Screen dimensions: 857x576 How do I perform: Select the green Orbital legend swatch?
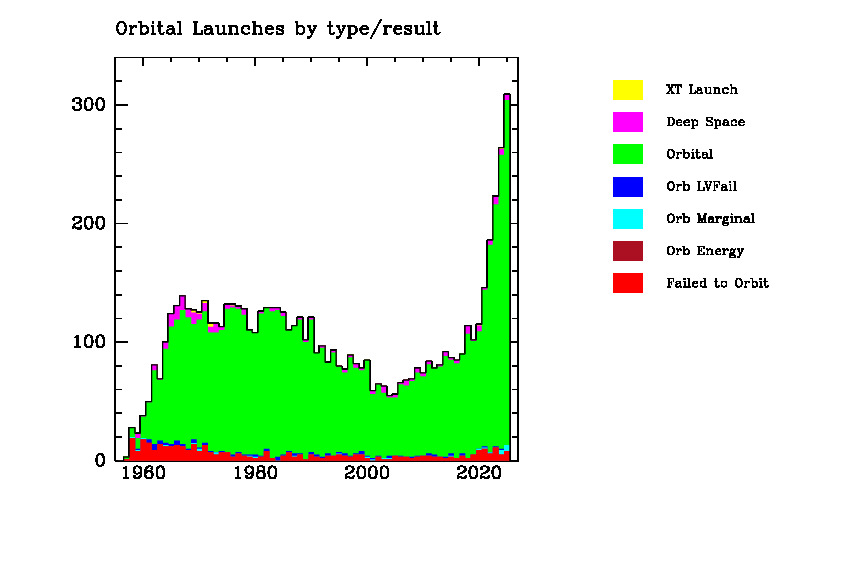click(627, 154)
